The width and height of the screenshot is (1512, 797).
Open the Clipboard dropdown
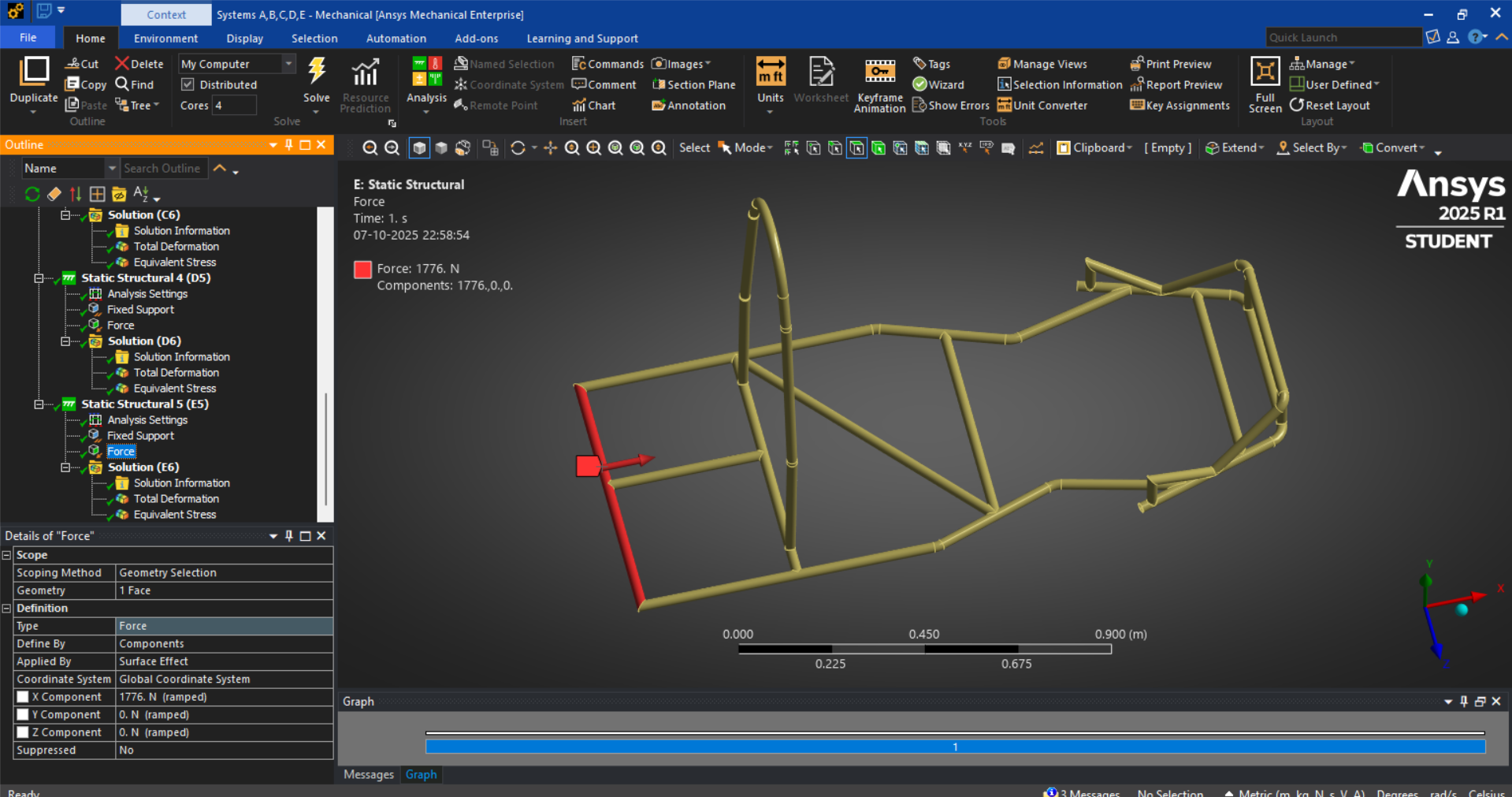(1094, 147)
